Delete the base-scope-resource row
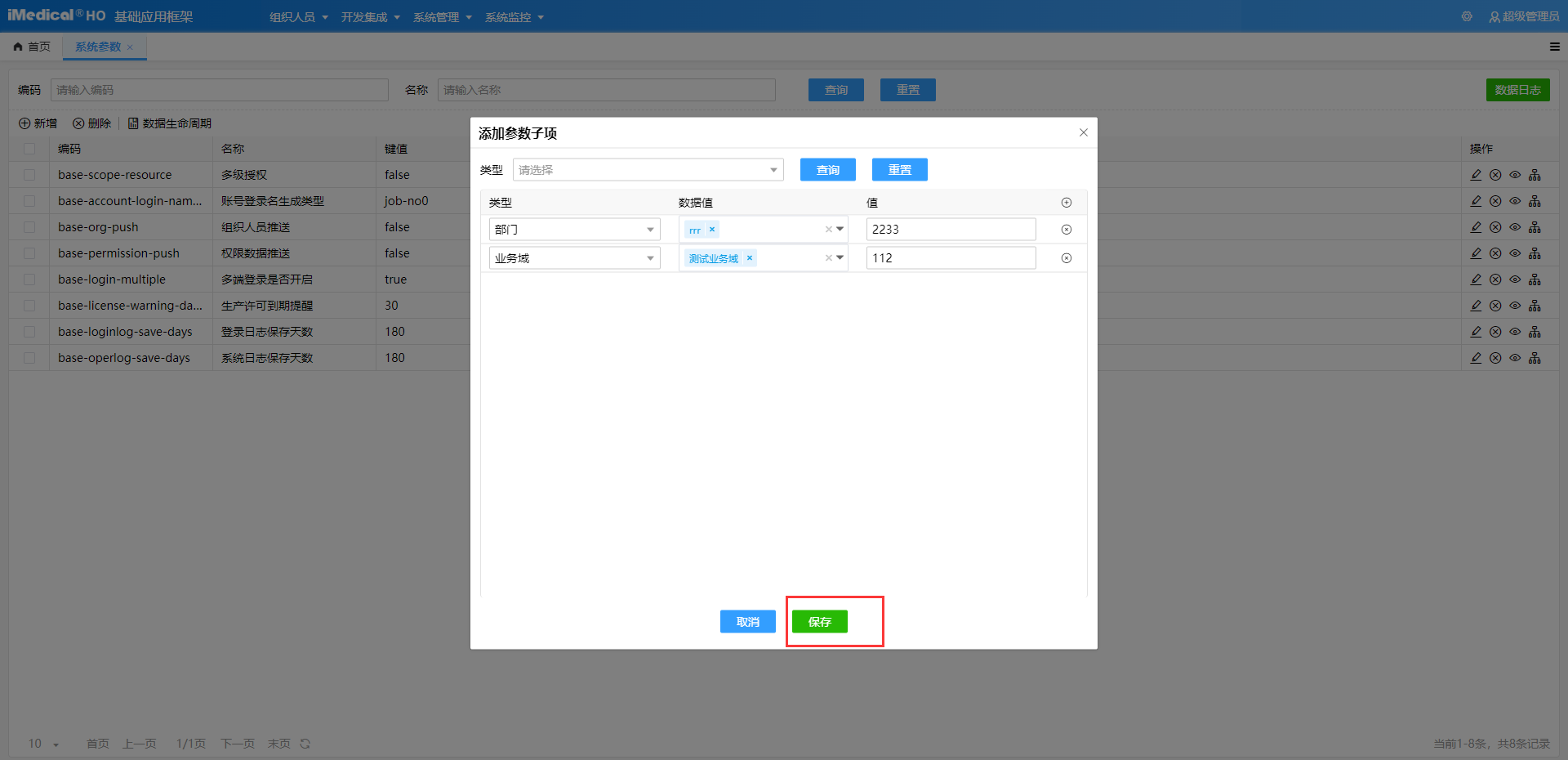Image resolution: width=1568 pixels, height=760 pixels. coord(1495,175)
